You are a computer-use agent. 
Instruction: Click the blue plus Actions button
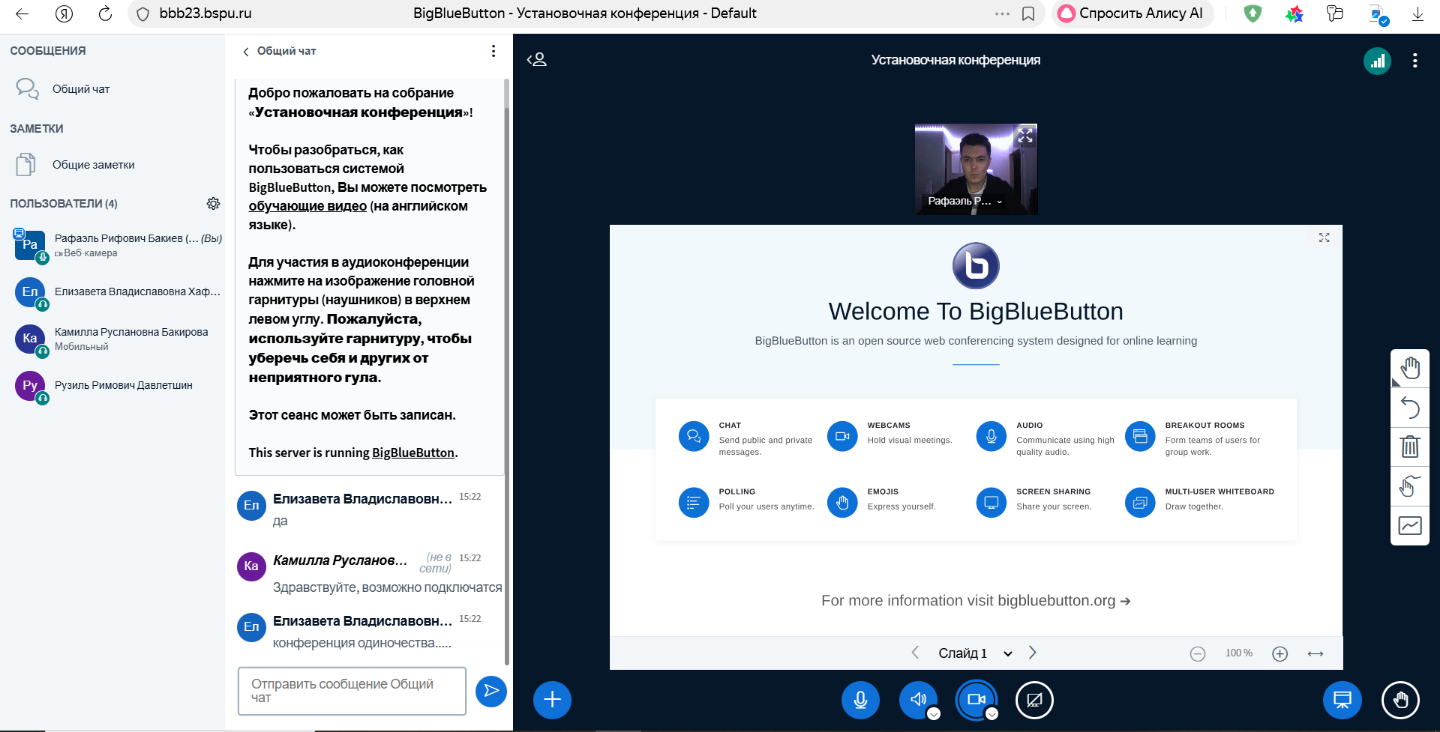click(x=552, y=700)
